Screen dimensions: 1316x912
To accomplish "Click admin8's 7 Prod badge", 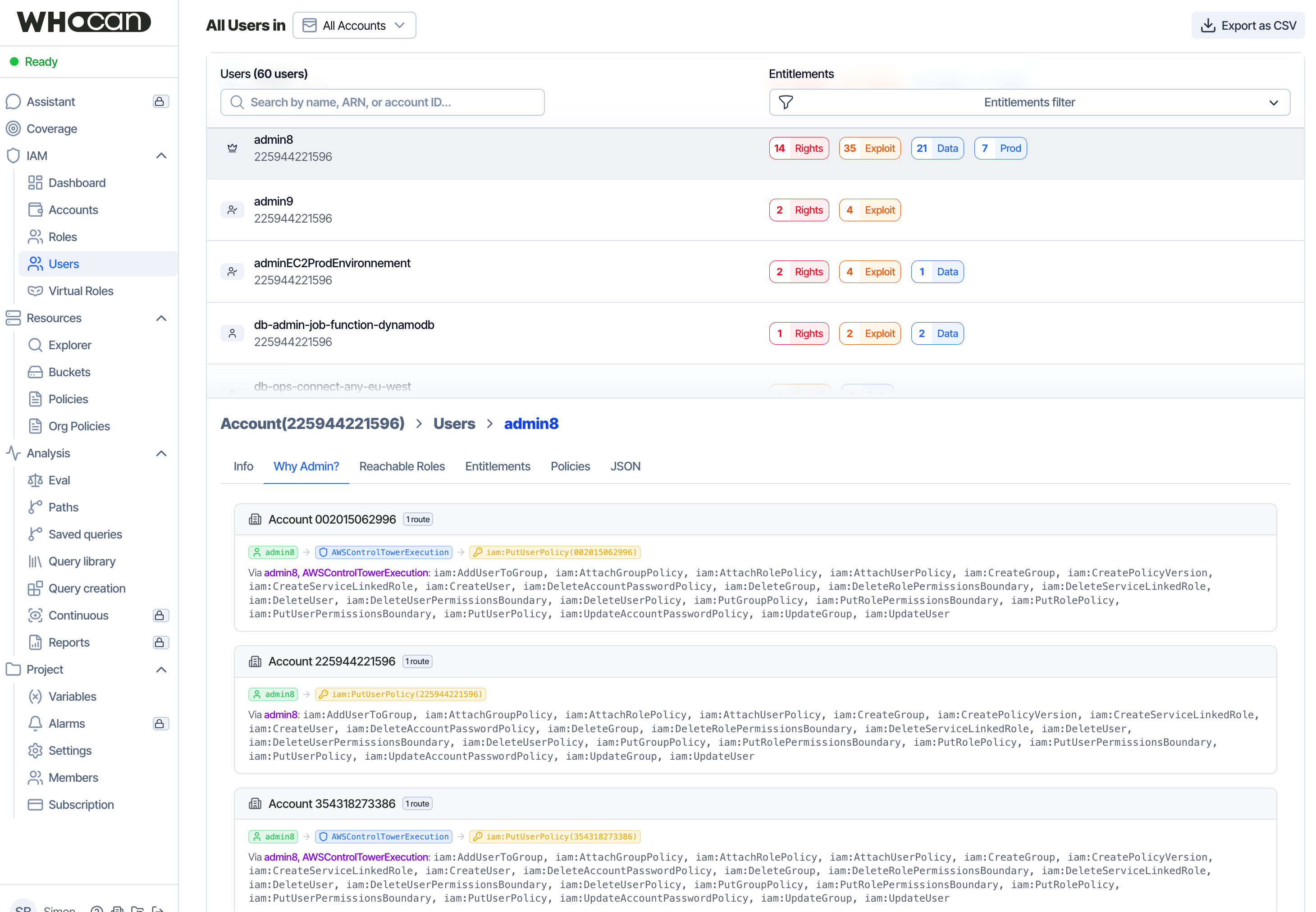I will [1001, 149].
